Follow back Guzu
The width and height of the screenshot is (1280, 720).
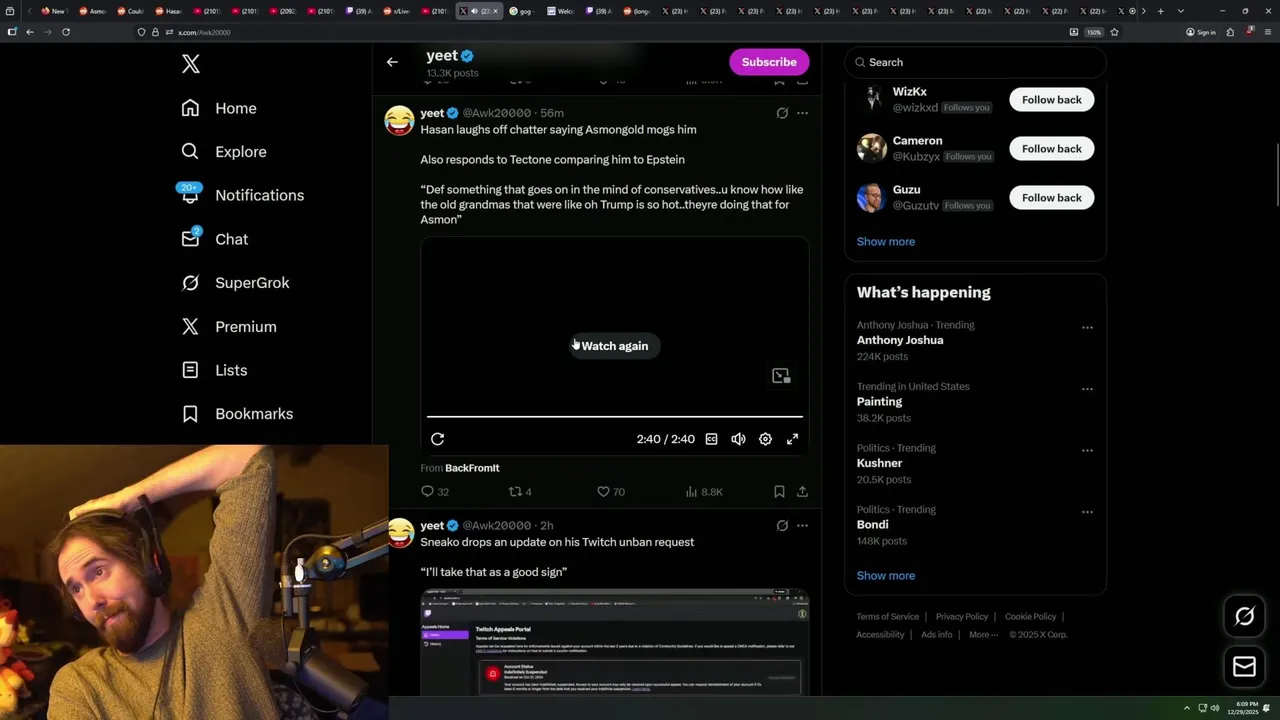click(1051, 198)
